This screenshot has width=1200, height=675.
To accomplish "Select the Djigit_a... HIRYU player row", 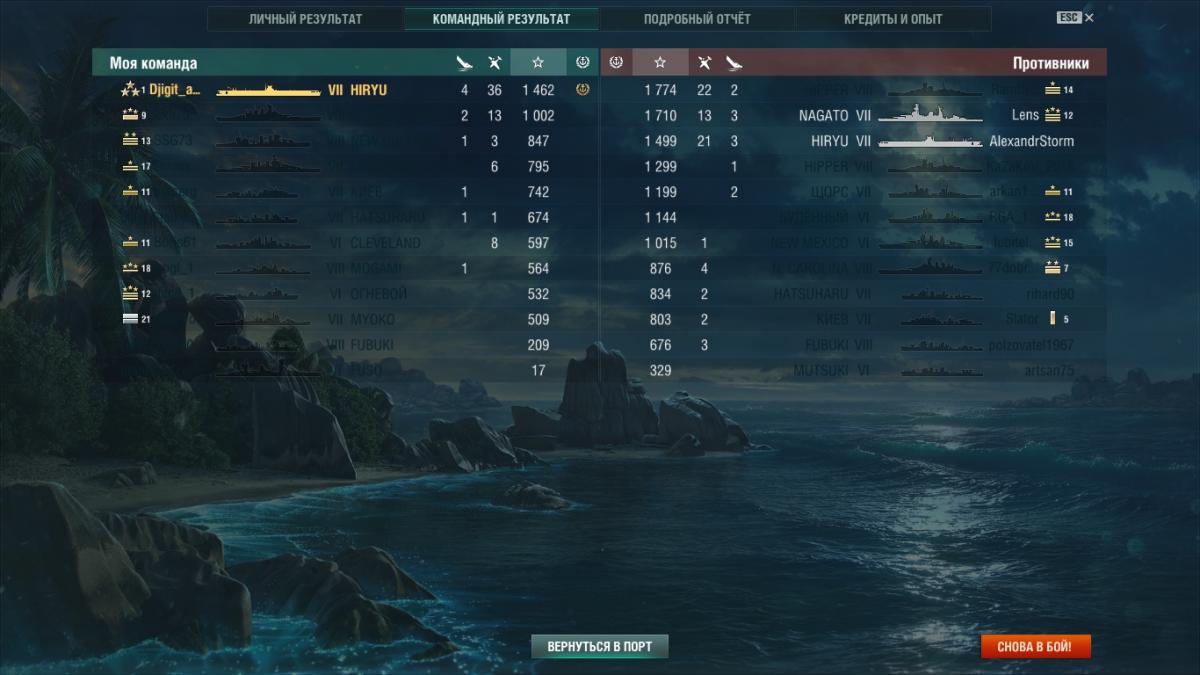I will 345,90.
